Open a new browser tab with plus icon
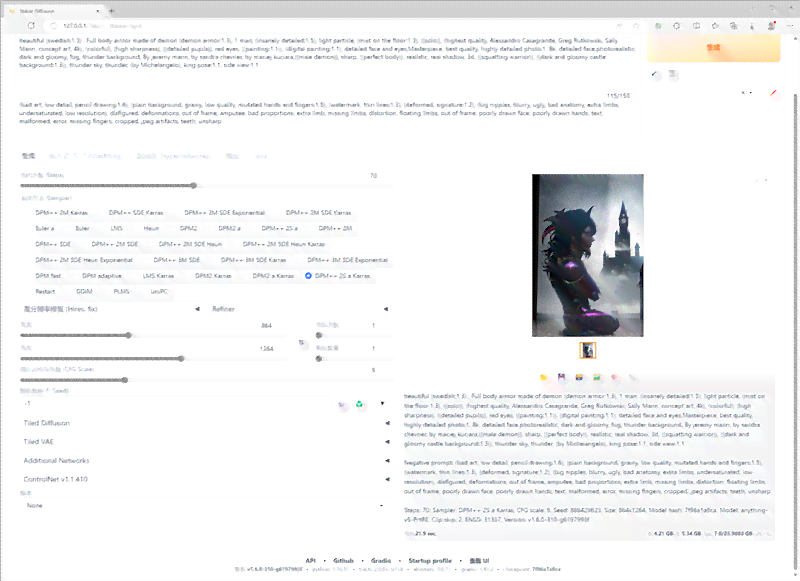 112,10
